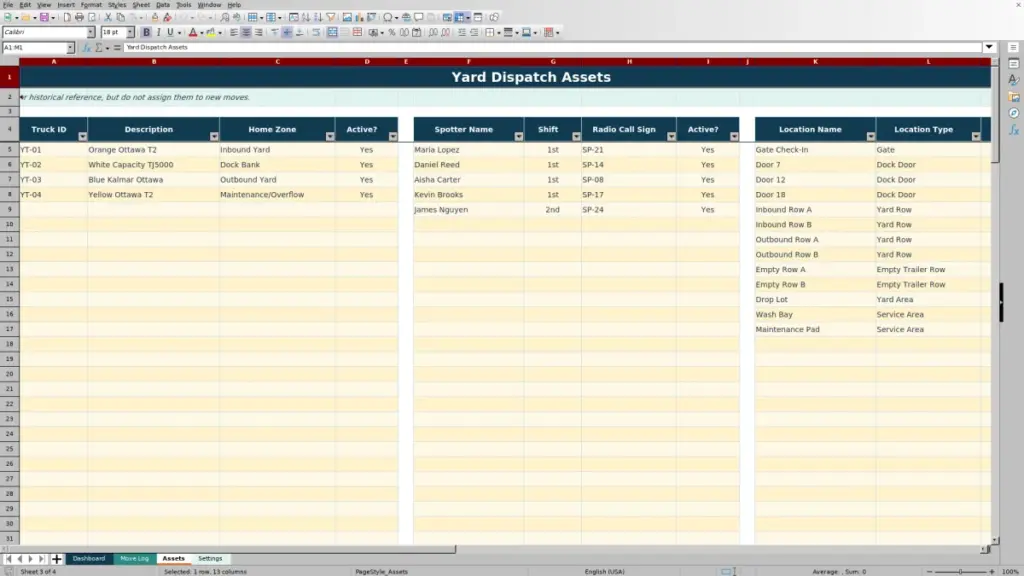Click the Sort Descending icon

pyautogui.click(x=318, y=17)
